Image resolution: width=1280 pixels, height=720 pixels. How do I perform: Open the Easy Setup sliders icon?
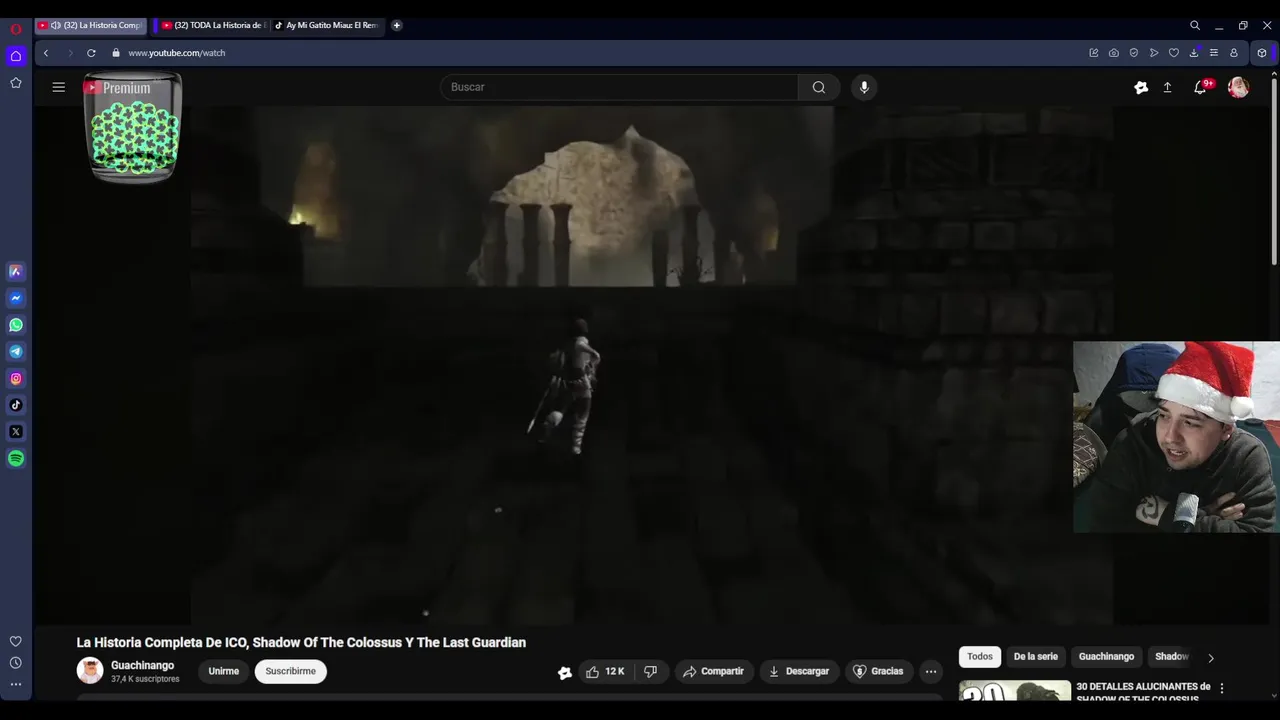1214,53
